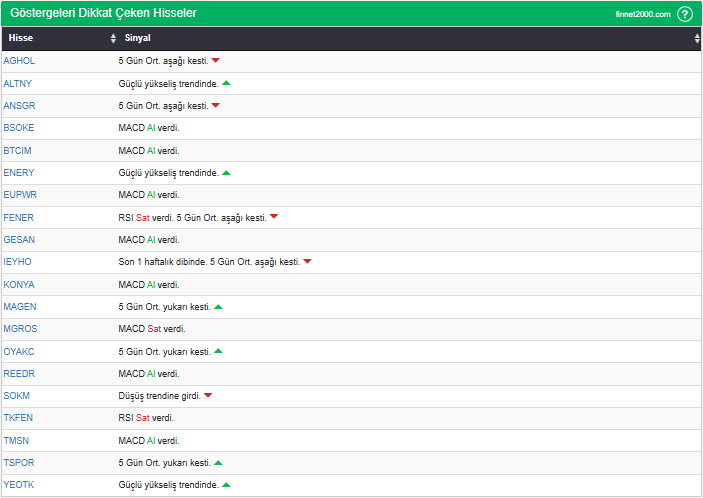Click the Hisse column header
The height and width of the screenshot is (498, 703).
coord(21,38)
